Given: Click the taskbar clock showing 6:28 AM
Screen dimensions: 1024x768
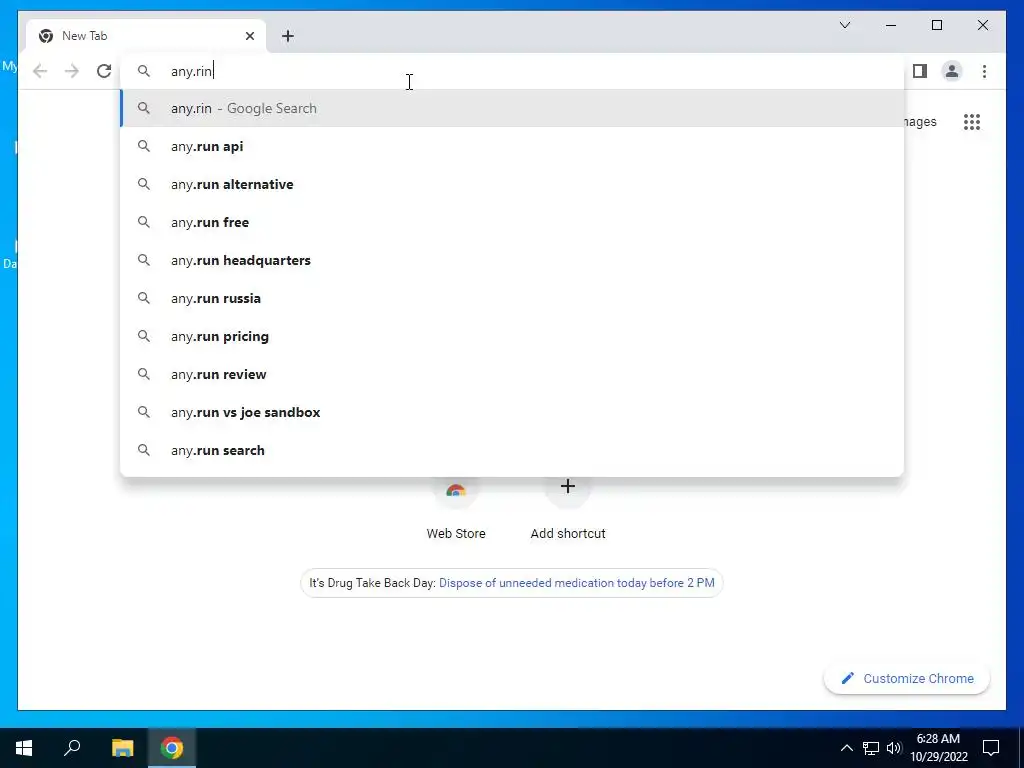Looking at the screenshot, I should pos(938,748).
